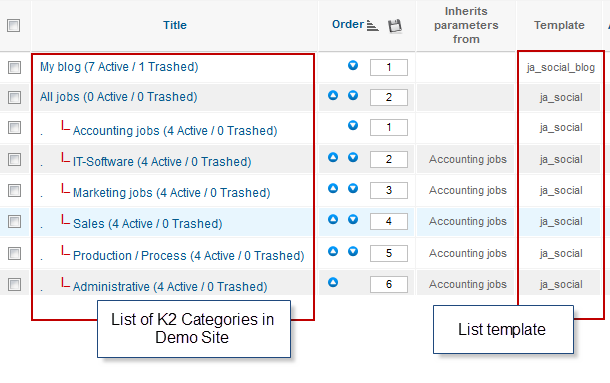This screenshot has height=383, width=610.
Task: Move All jobs category up
Action: tap(333, 95)
